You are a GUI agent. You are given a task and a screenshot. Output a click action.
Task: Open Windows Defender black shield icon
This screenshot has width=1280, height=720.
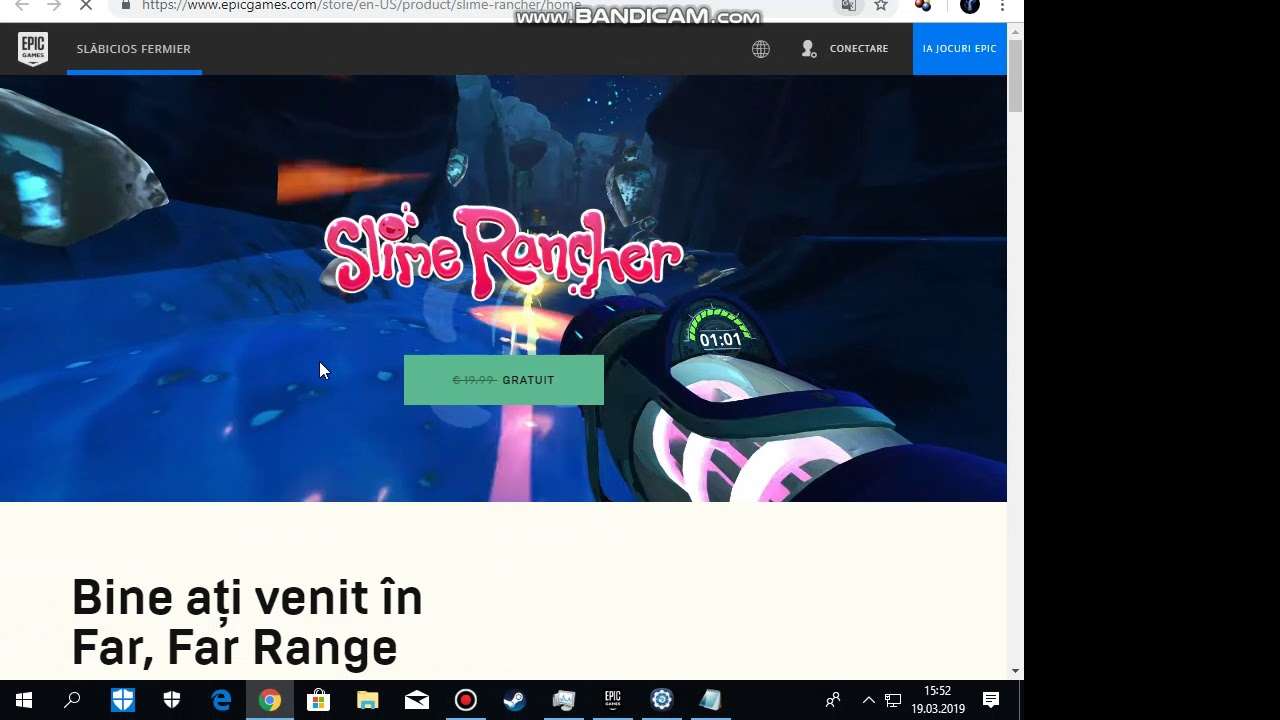coord(172,700)
